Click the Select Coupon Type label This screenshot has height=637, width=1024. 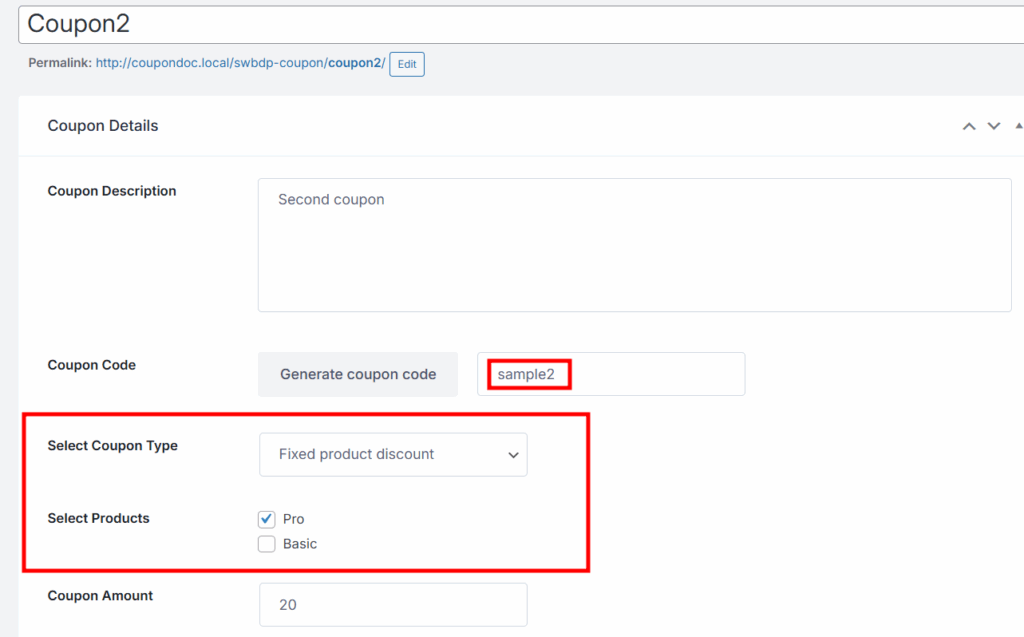[113, 446]
